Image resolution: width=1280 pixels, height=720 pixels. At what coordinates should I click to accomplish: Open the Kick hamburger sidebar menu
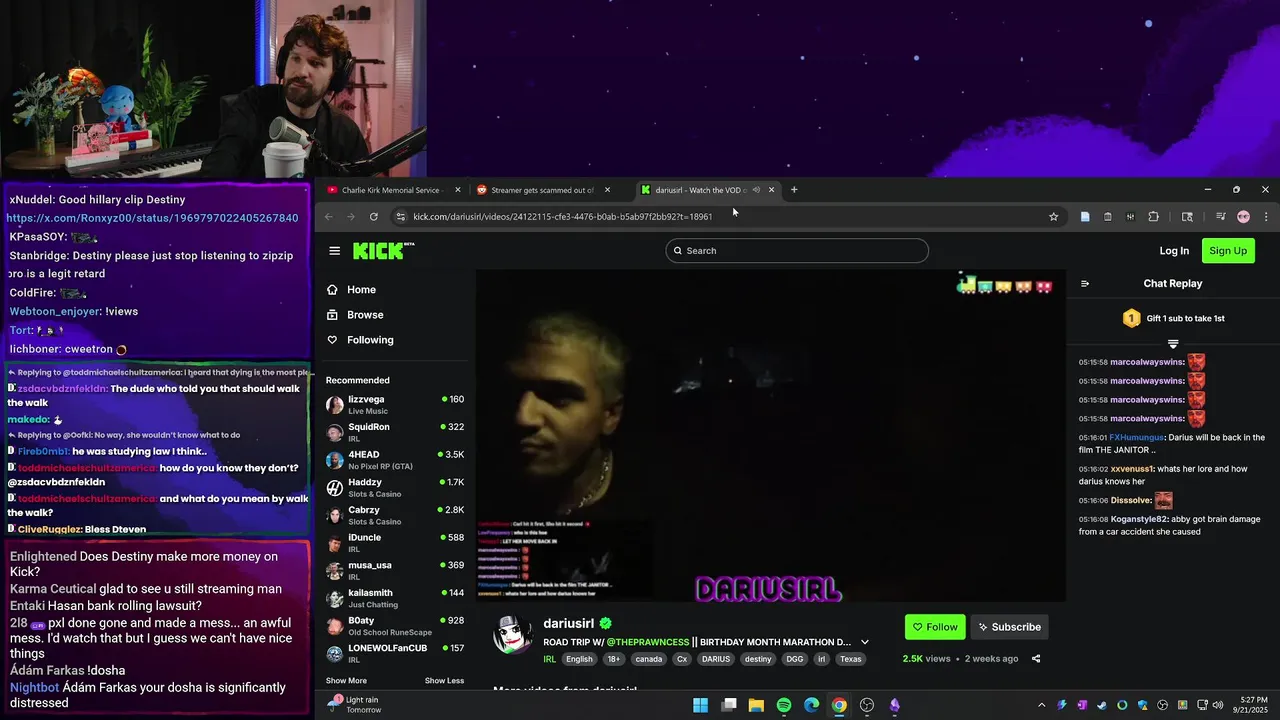point(334,251)
